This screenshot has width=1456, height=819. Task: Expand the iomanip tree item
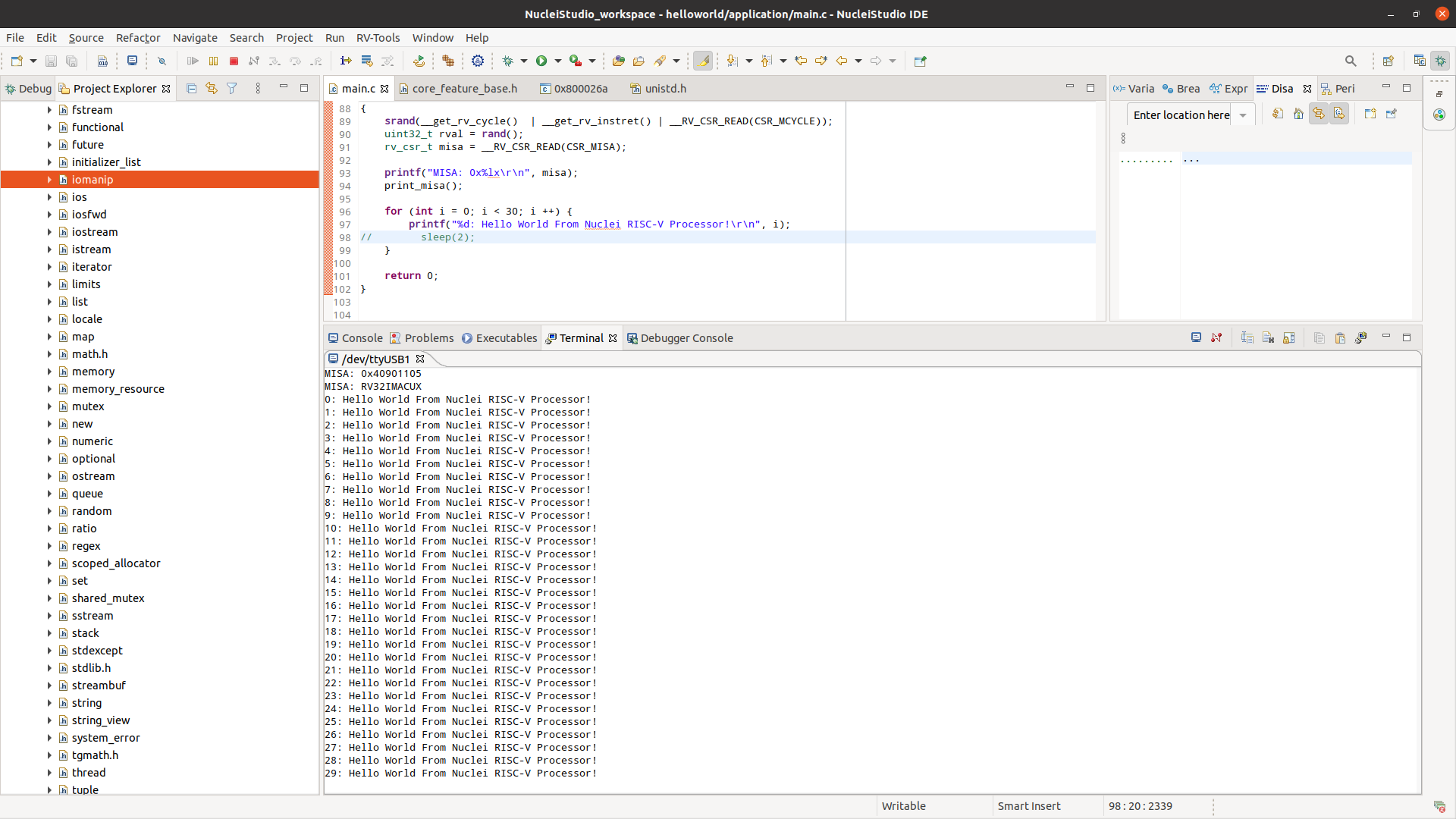(x=49, y=180)
